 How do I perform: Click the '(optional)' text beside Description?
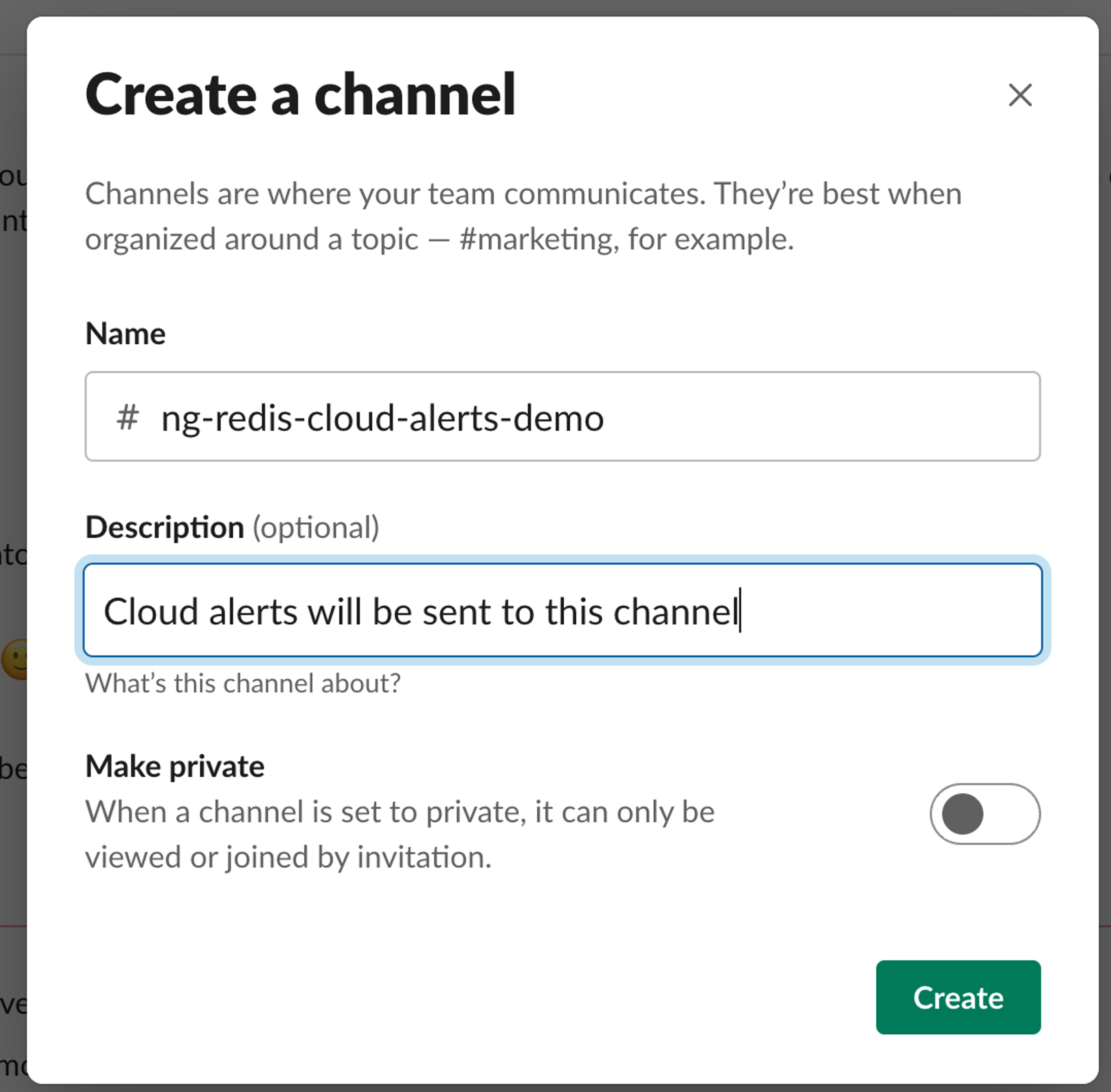point(316,527)
